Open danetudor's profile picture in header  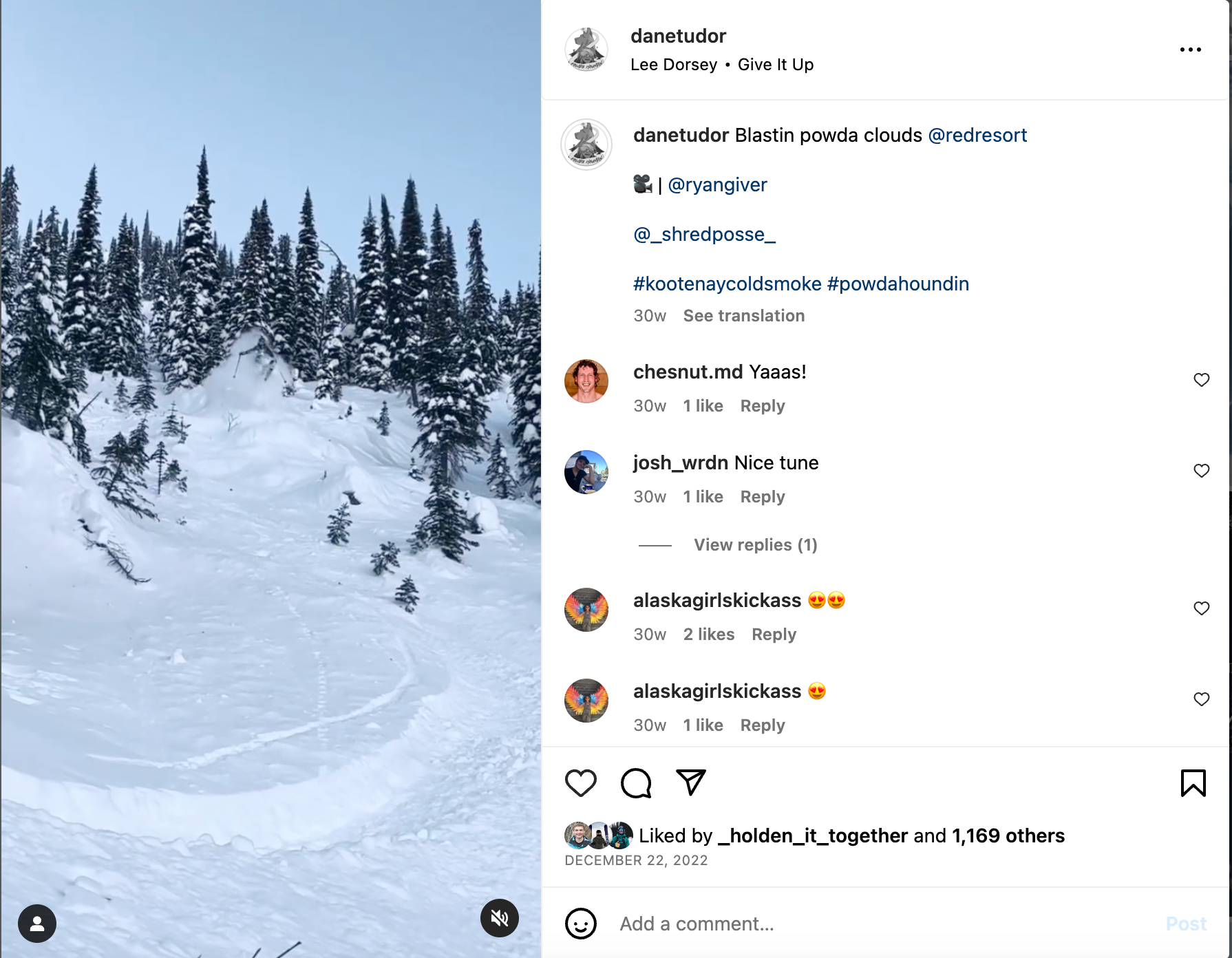coord(586,50)
